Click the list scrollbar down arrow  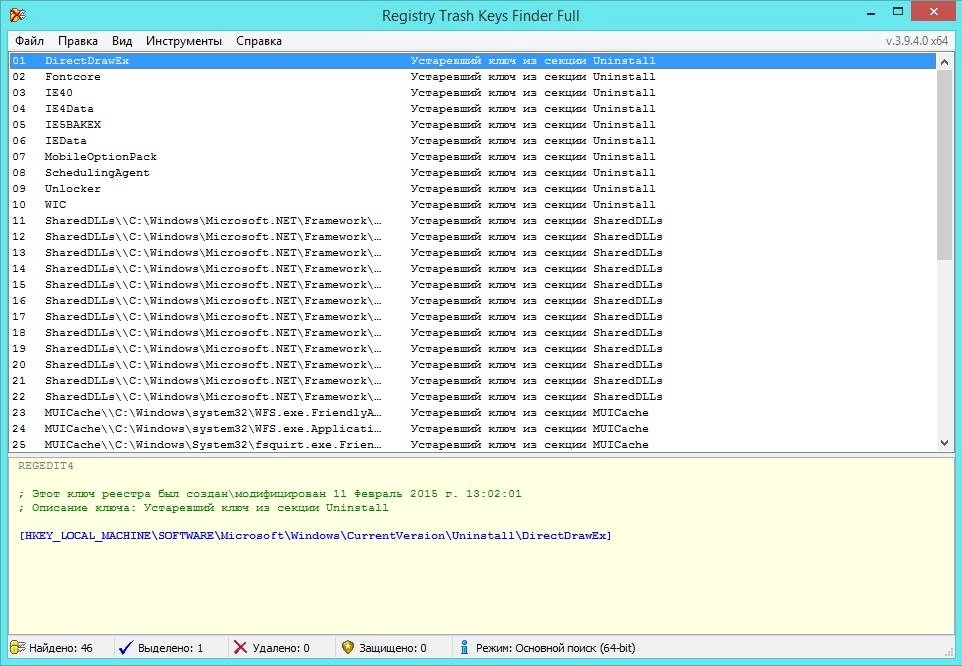point(944,443)
